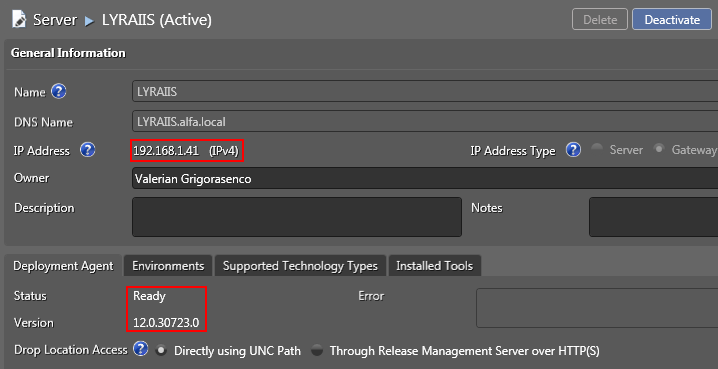The width and height of the screenshot is (718, 369).
Task: Select the Server IP address type radio
Action: pyautogui.click(x=597, y=149)
